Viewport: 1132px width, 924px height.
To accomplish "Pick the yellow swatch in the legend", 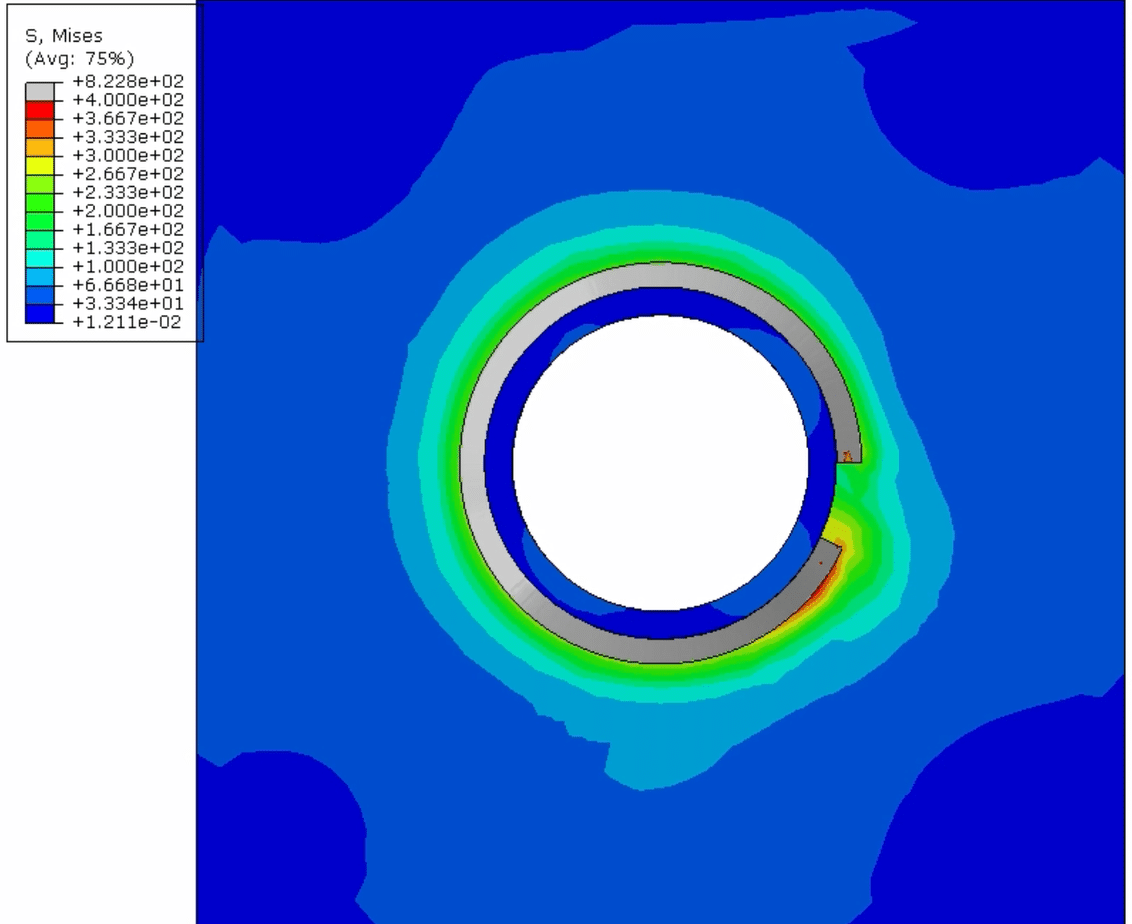I will pos(39,164).
